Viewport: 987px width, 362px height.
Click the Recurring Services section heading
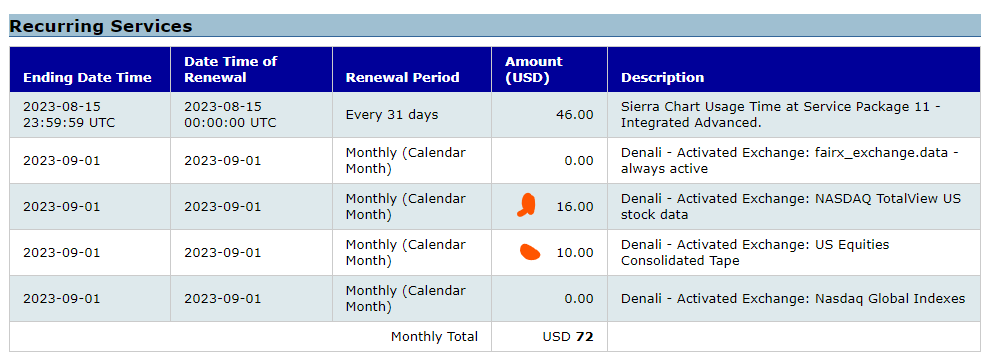pyautogui.click(x=101, y=26)
